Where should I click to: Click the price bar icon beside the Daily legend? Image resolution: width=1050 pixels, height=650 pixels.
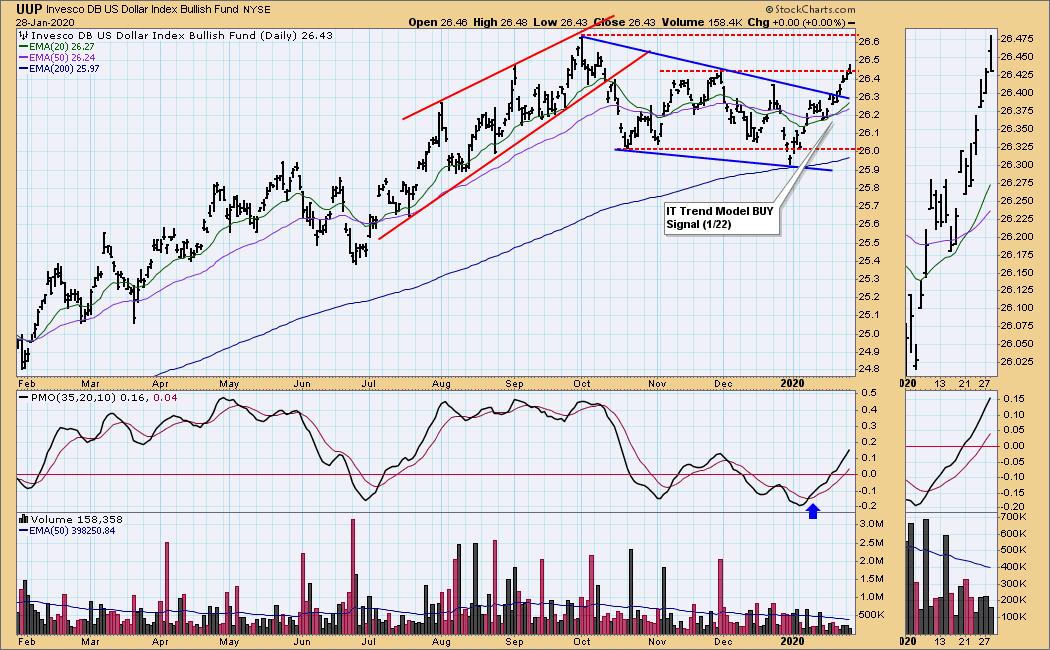point(23,35)
